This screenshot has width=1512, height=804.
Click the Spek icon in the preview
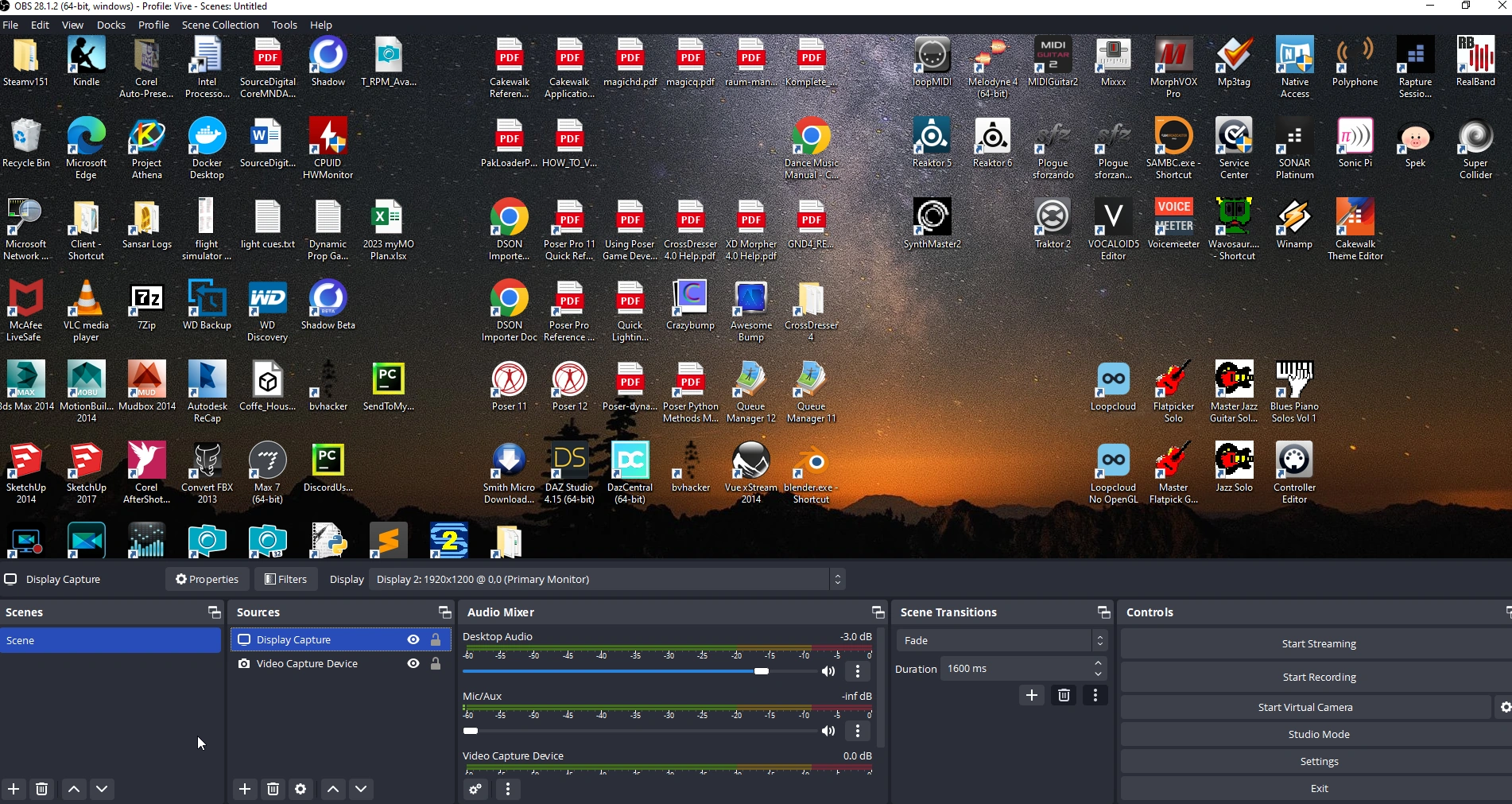1415,143
